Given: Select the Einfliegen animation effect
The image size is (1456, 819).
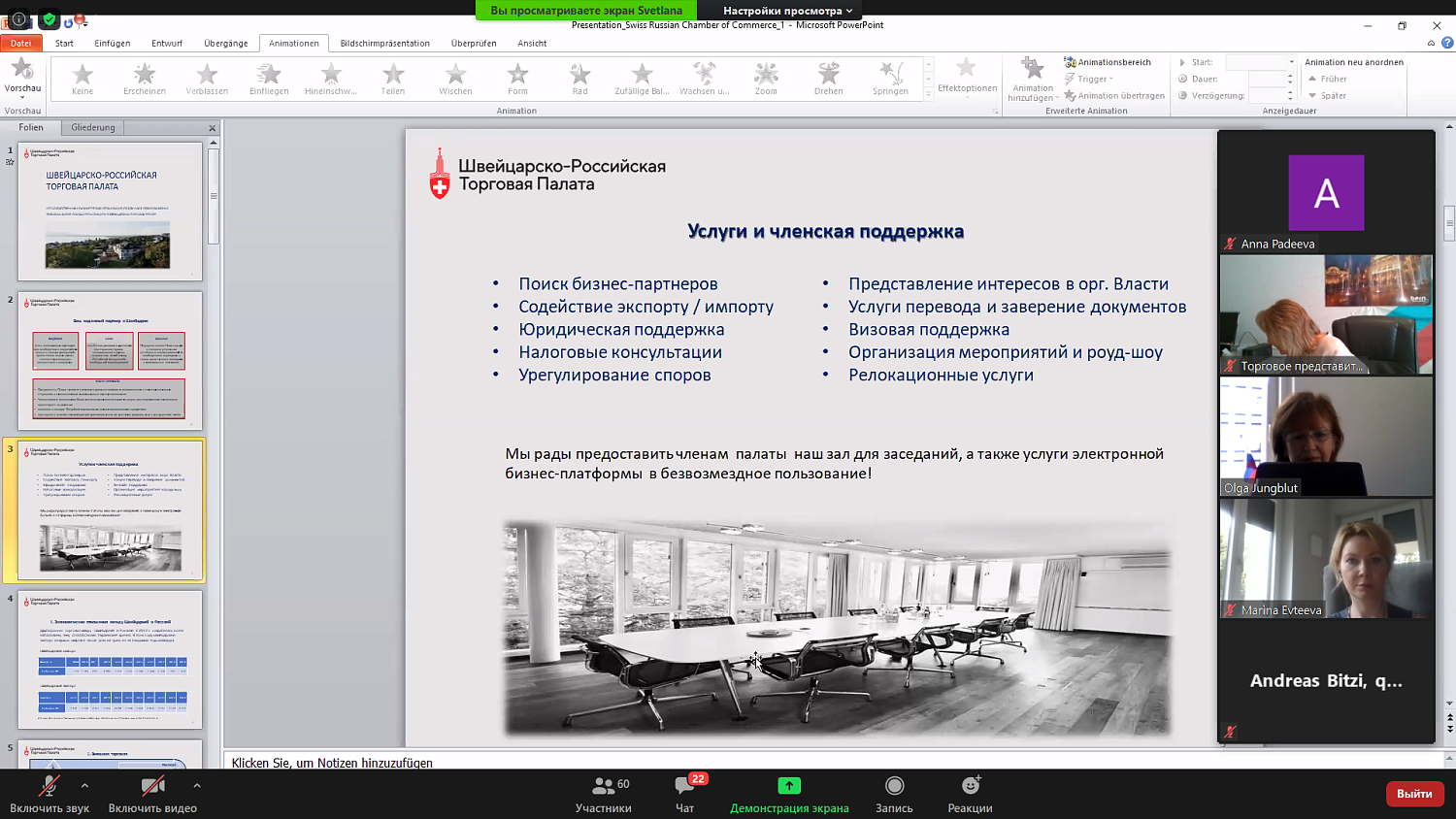Looking at the screenshot, I should [269, 79].
